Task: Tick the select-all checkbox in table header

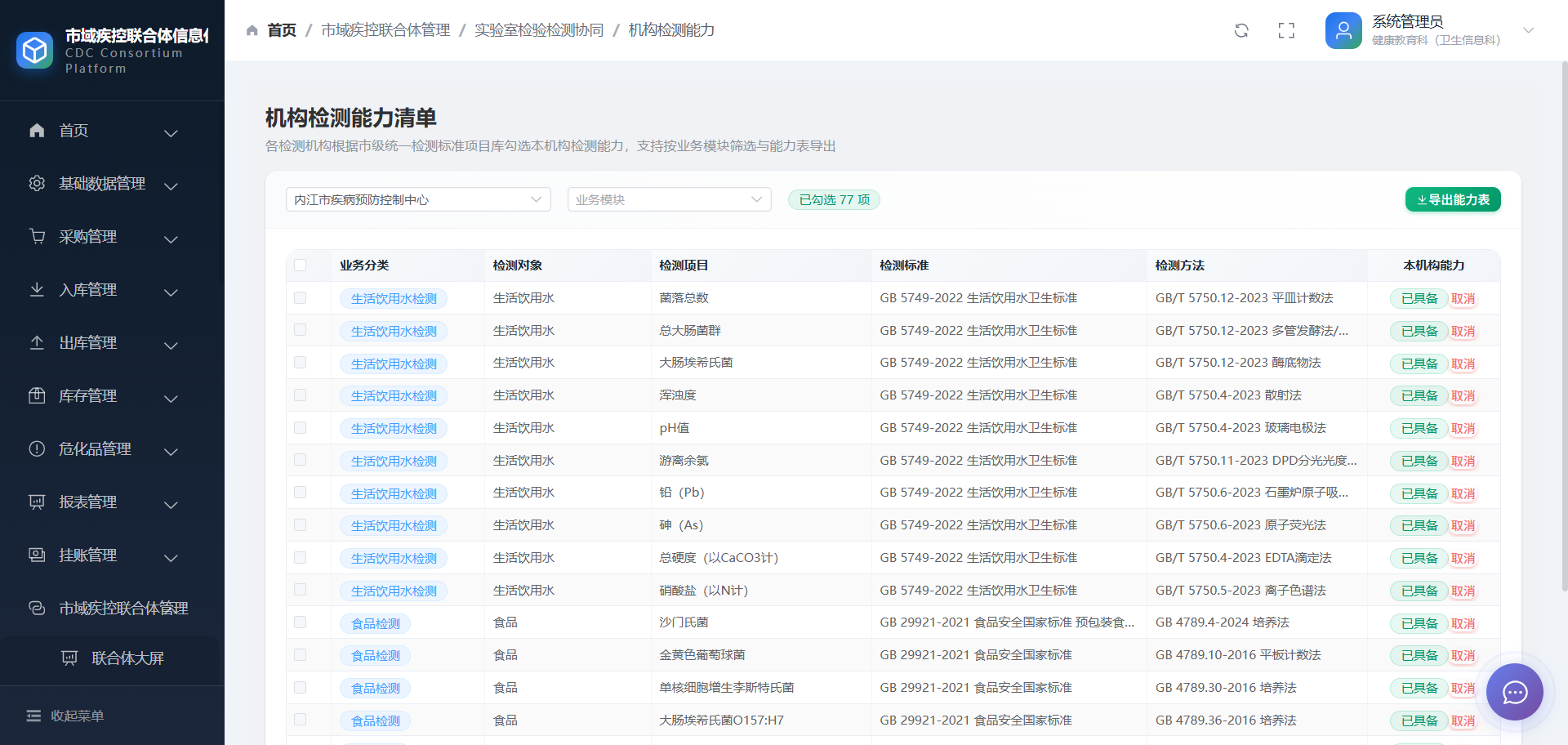Action: pyautogui.click(x=301, y=265)
